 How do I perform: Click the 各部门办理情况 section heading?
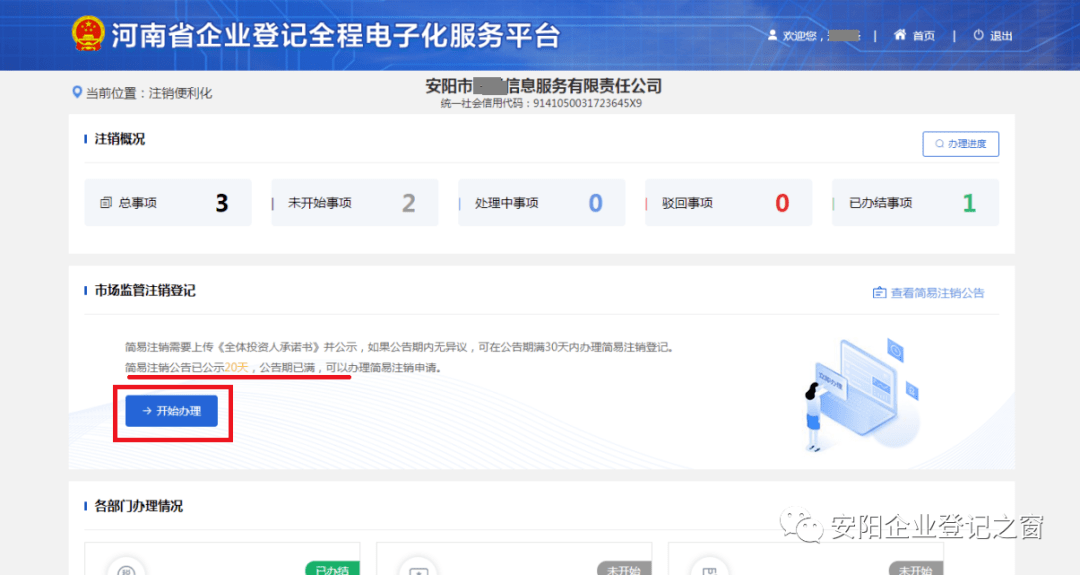138,506
